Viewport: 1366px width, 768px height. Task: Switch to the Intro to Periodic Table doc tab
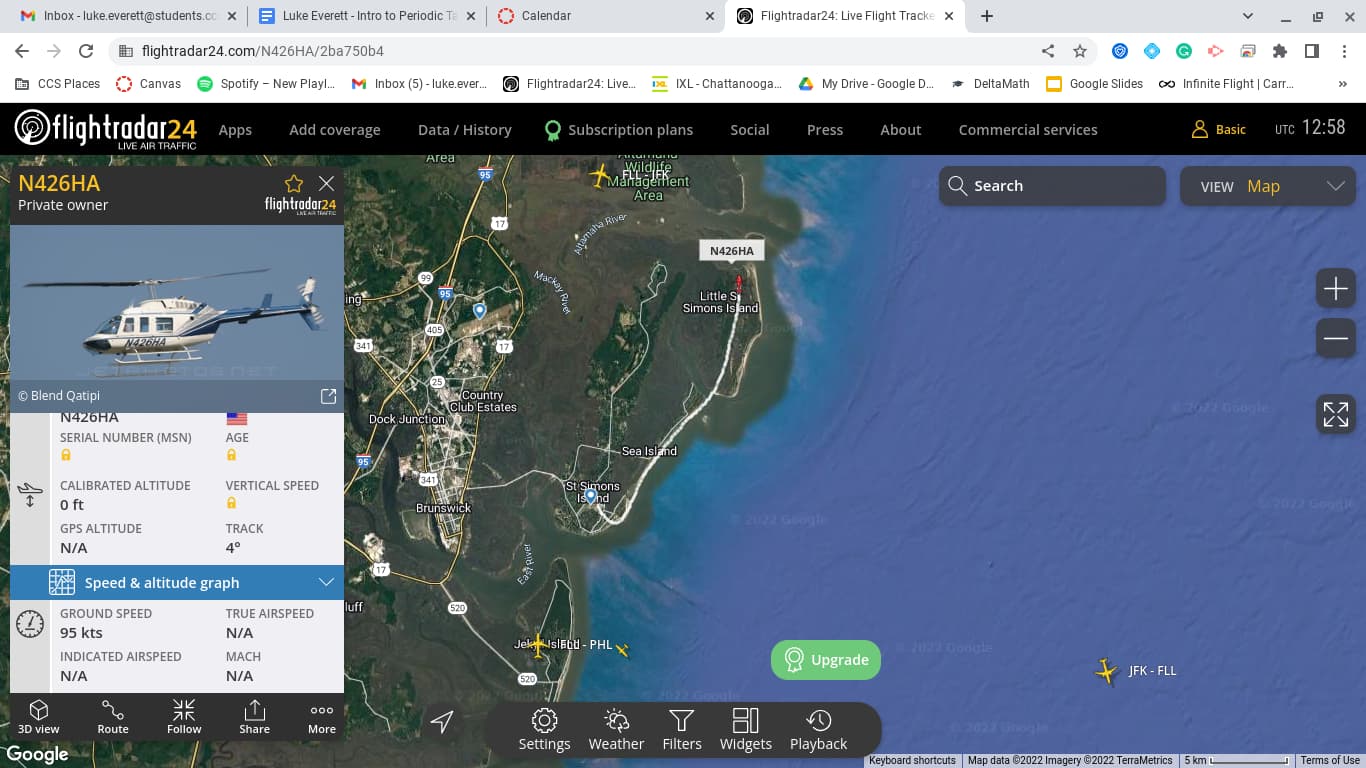click(x=366, y=16)
